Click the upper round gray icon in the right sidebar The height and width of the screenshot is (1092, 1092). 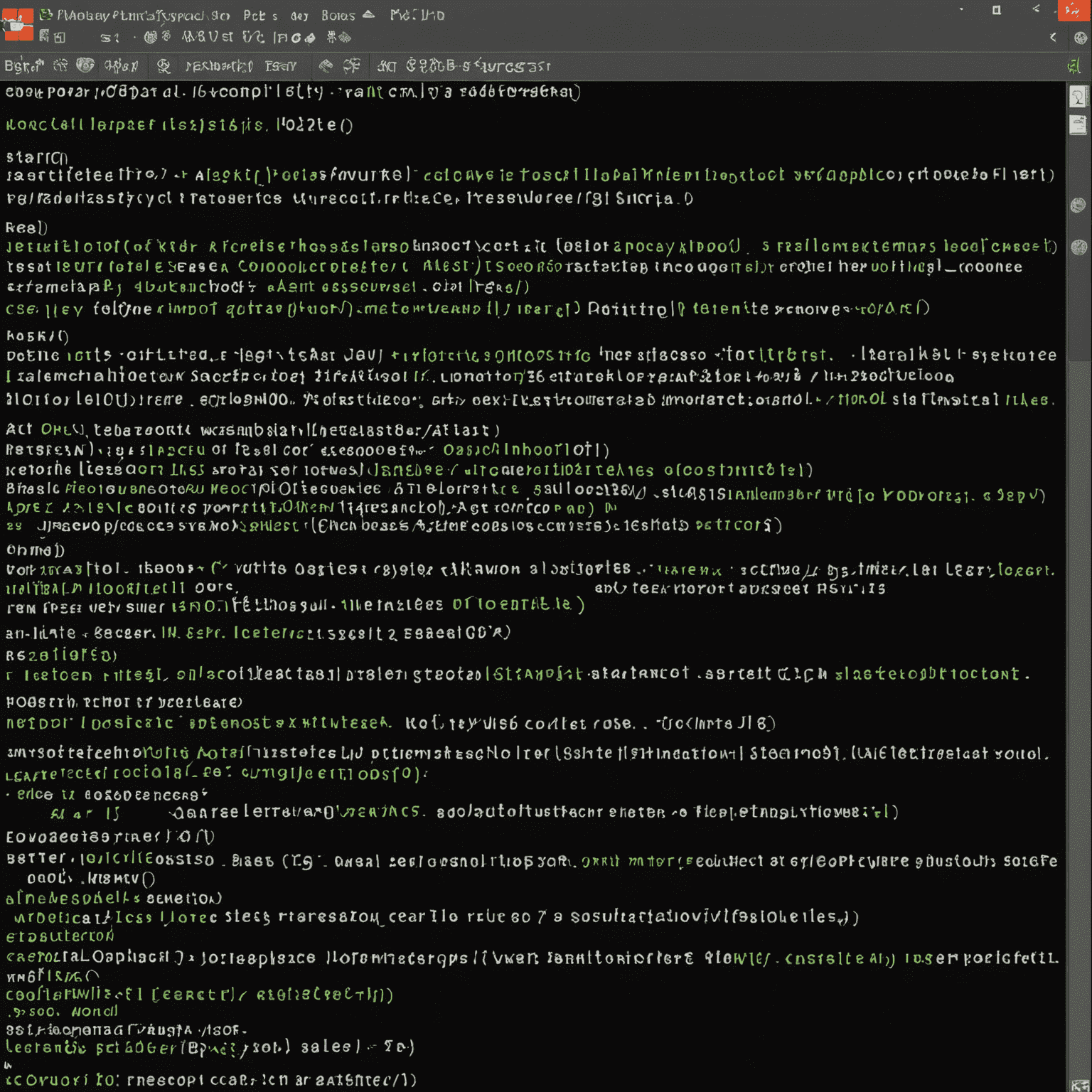1078,205
